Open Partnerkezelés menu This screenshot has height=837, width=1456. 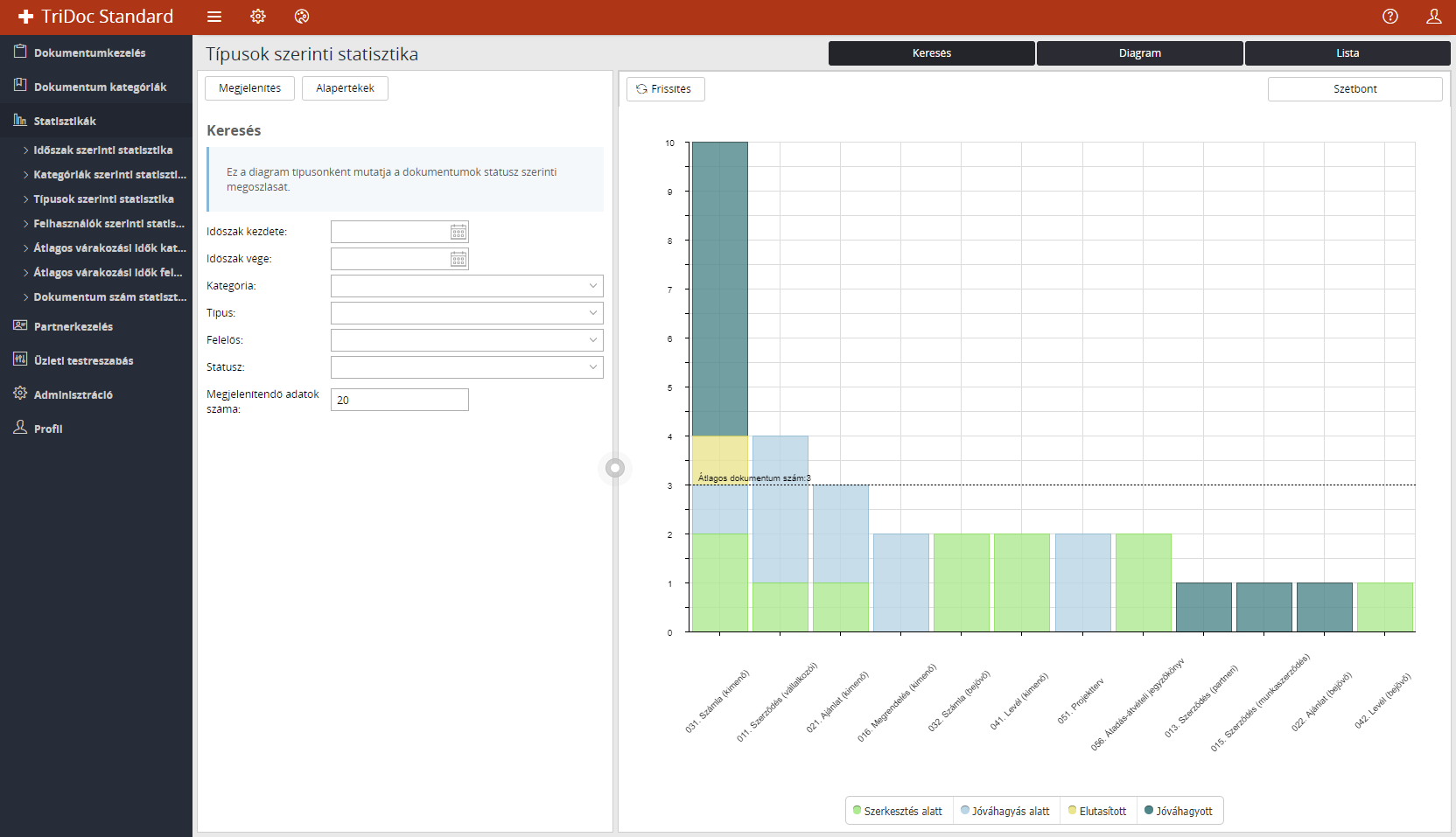coord(96,326)
